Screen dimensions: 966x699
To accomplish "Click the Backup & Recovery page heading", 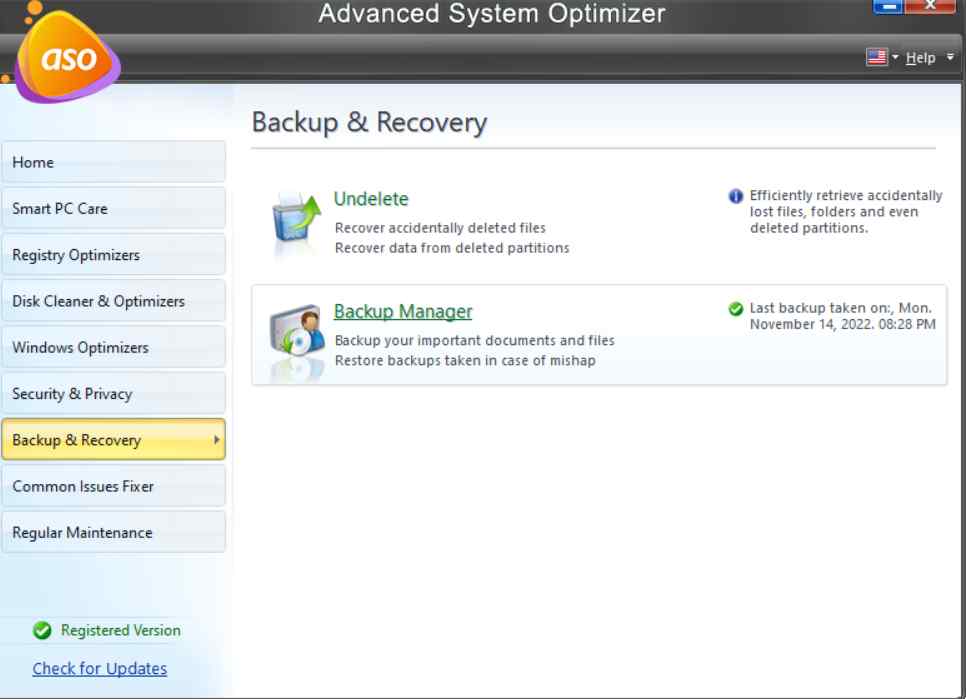I will (369, 122).
